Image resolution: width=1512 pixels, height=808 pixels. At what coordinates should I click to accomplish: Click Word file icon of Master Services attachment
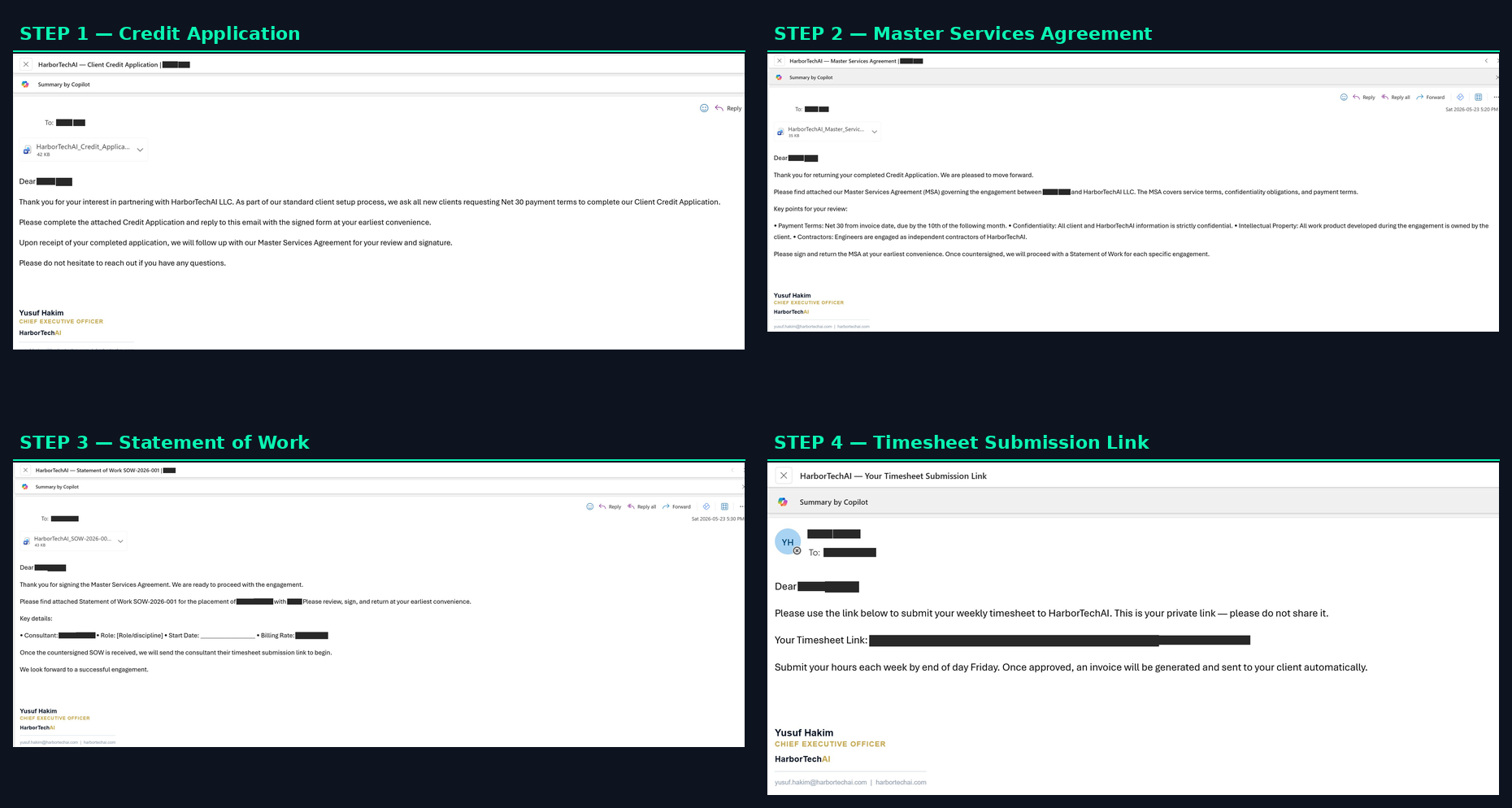[780, 132]
